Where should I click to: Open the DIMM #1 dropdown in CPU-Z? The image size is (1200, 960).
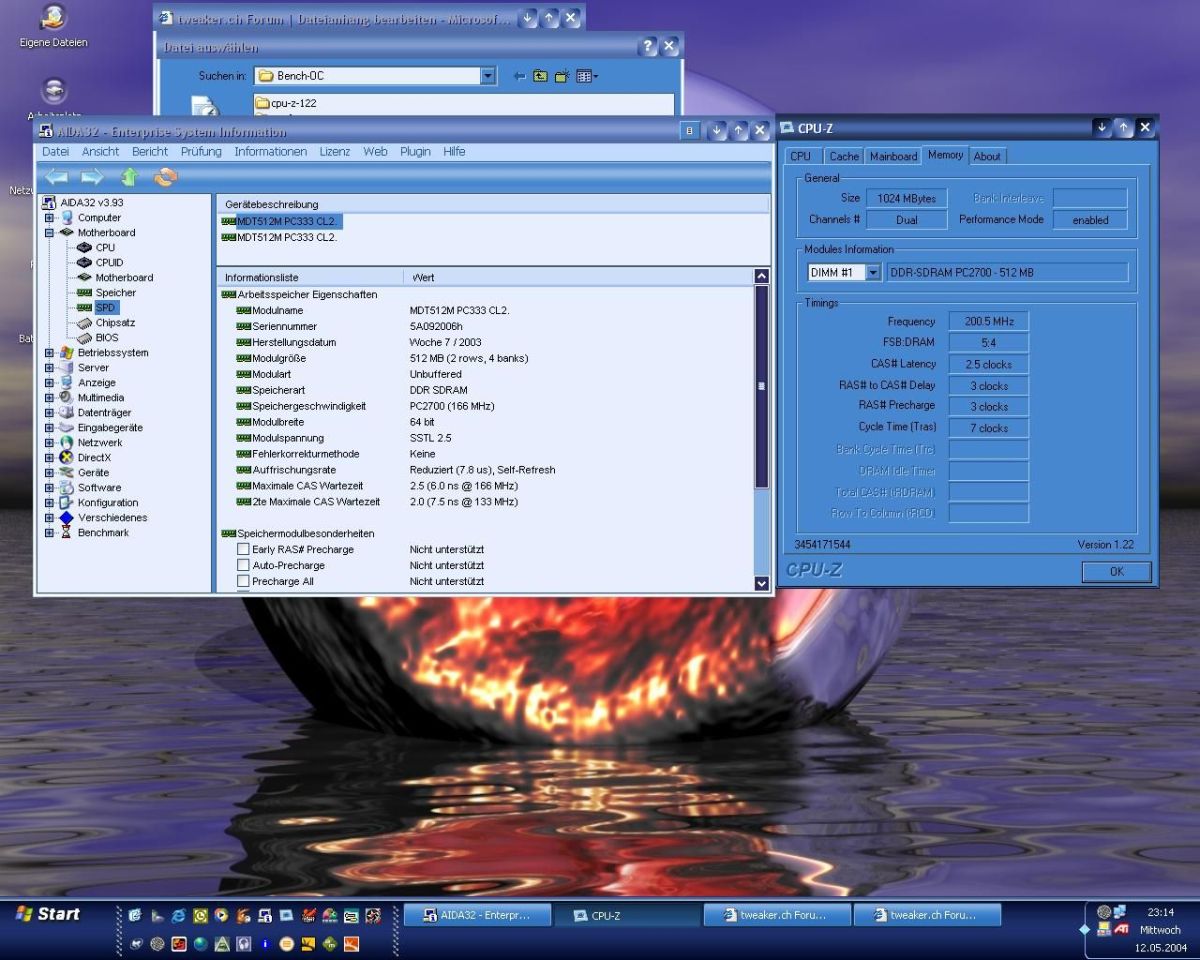tap(872, 273)
